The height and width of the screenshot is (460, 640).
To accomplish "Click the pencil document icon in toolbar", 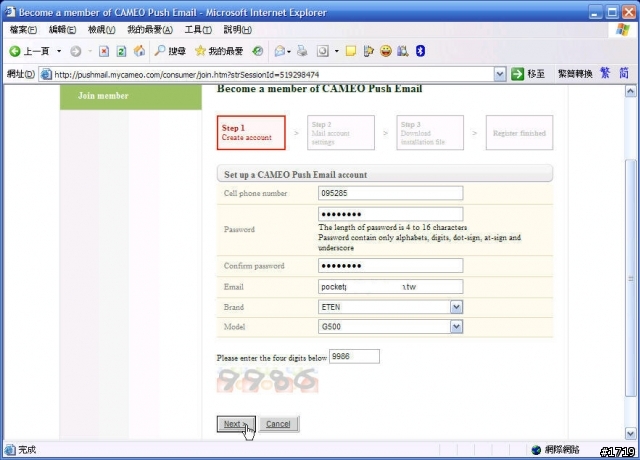I will (x=368, y=51).
